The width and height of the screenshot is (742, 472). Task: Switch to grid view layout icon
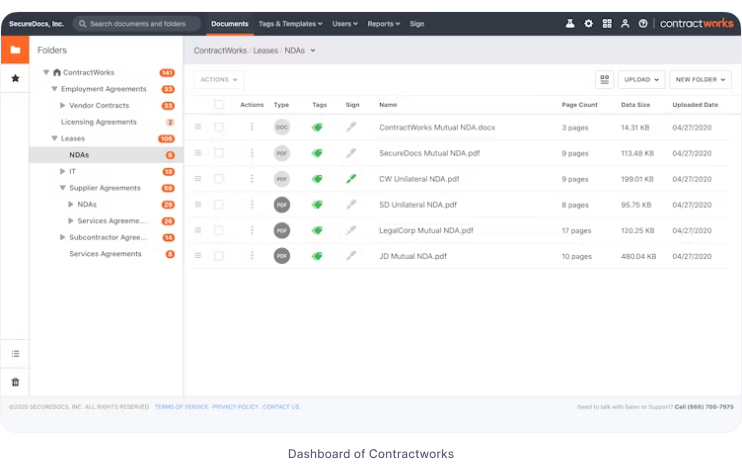click(x=604, y=79)
